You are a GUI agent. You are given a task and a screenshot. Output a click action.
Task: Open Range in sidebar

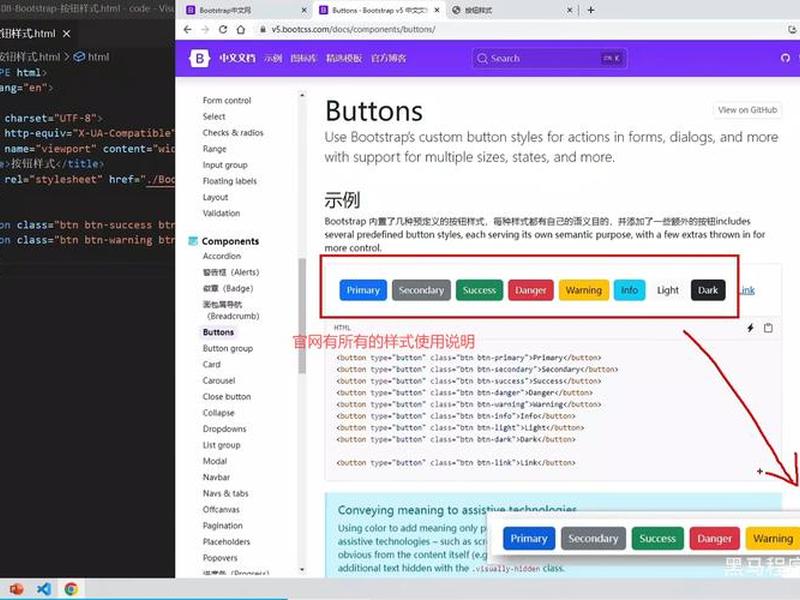(x=214, y=149)
